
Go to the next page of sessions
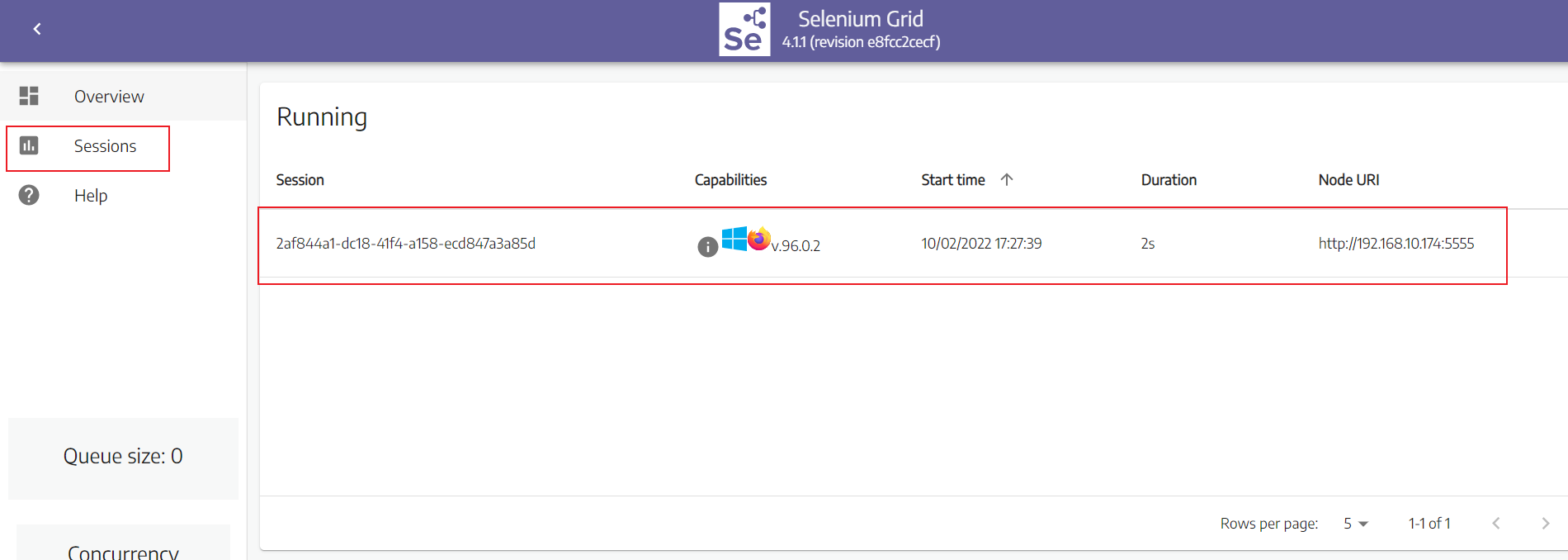[x=1545, y=523]
